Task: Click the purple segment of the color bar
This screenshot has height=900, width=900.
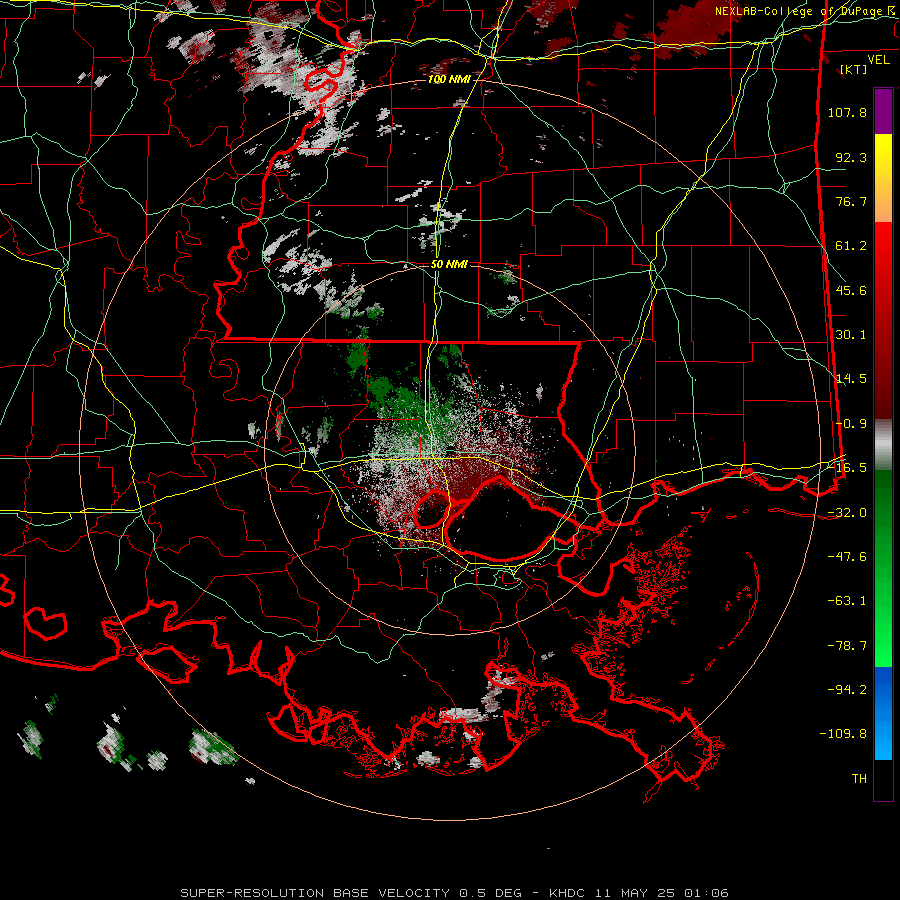Action: (x=883, y=111)
